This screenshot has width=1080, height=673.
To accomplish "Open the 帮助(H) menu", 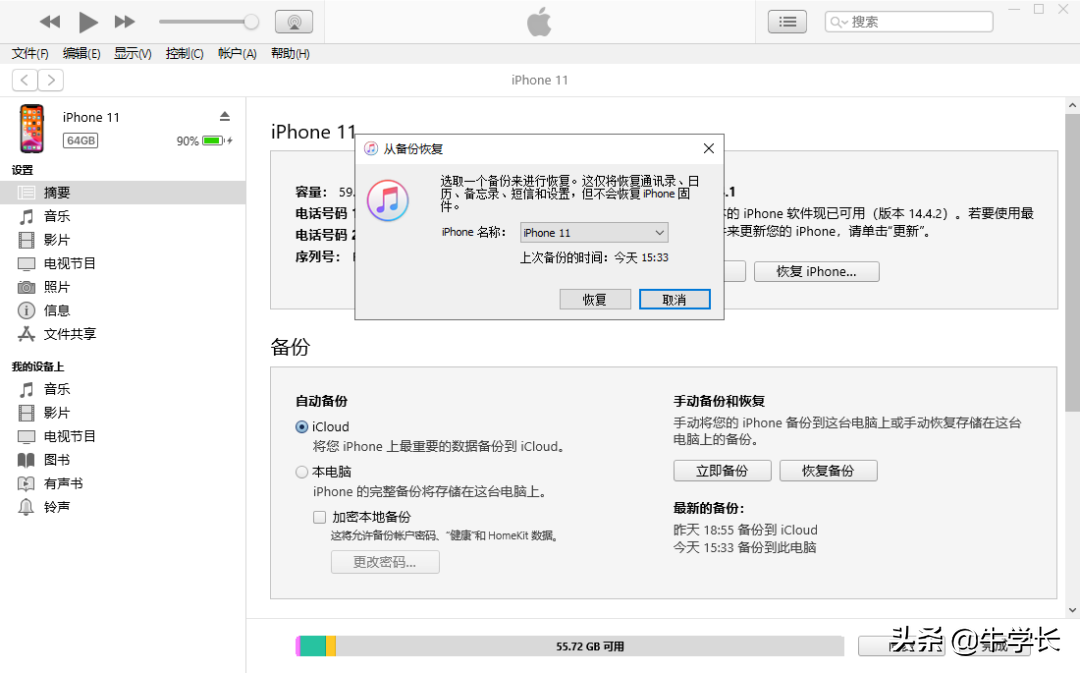I will coord(290,53).
